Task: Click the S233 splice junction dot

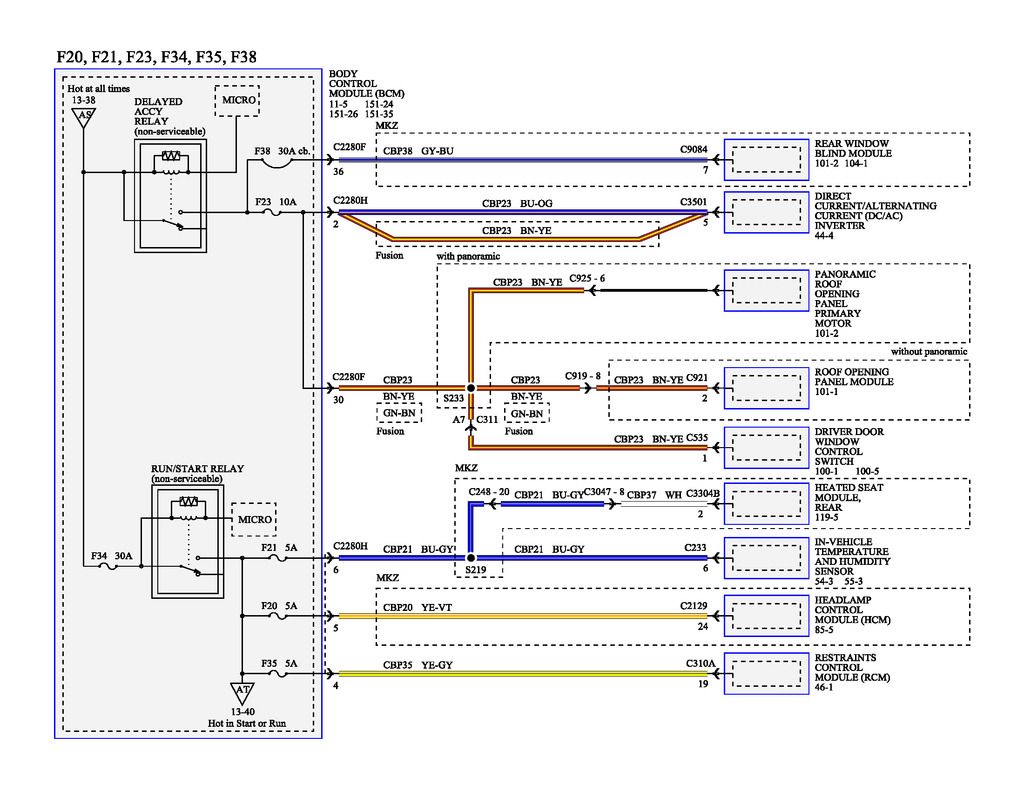Action: (x=469, y=388)
